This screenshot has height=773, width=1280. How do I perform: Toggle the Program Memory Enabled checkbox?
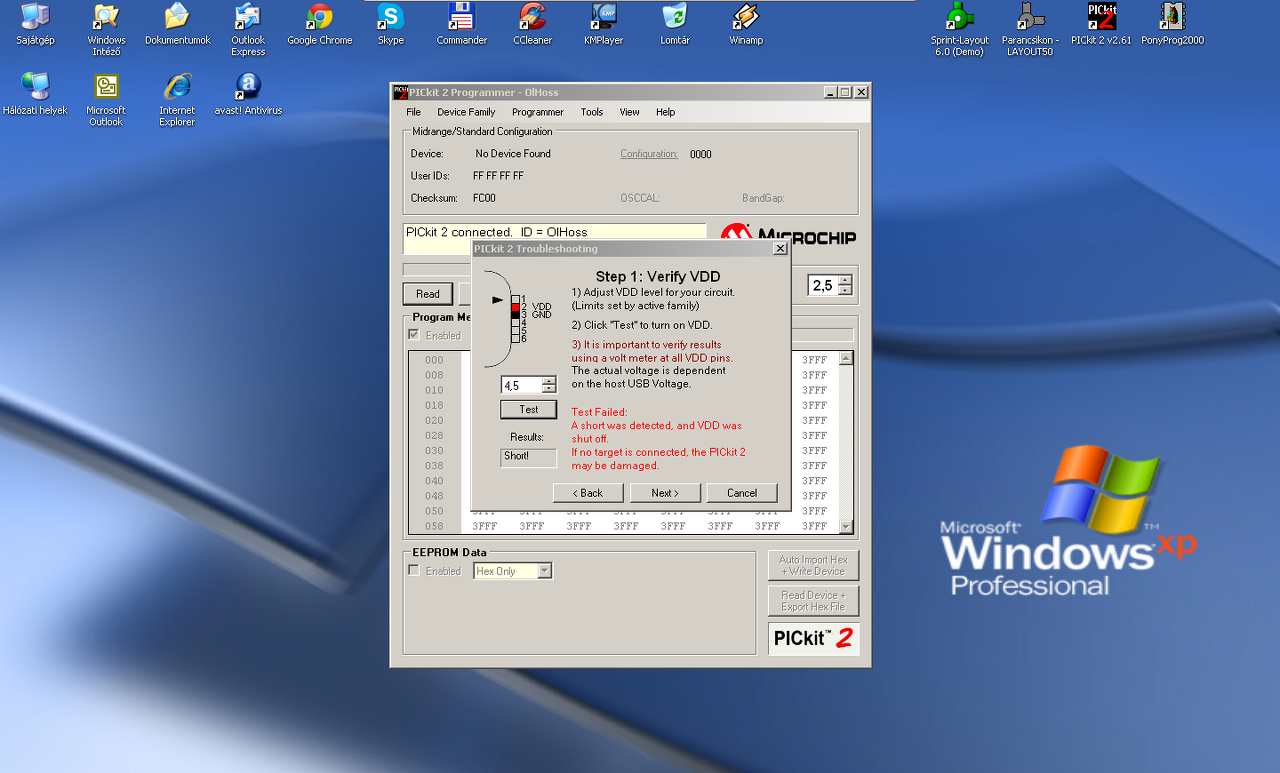[414, 335]
